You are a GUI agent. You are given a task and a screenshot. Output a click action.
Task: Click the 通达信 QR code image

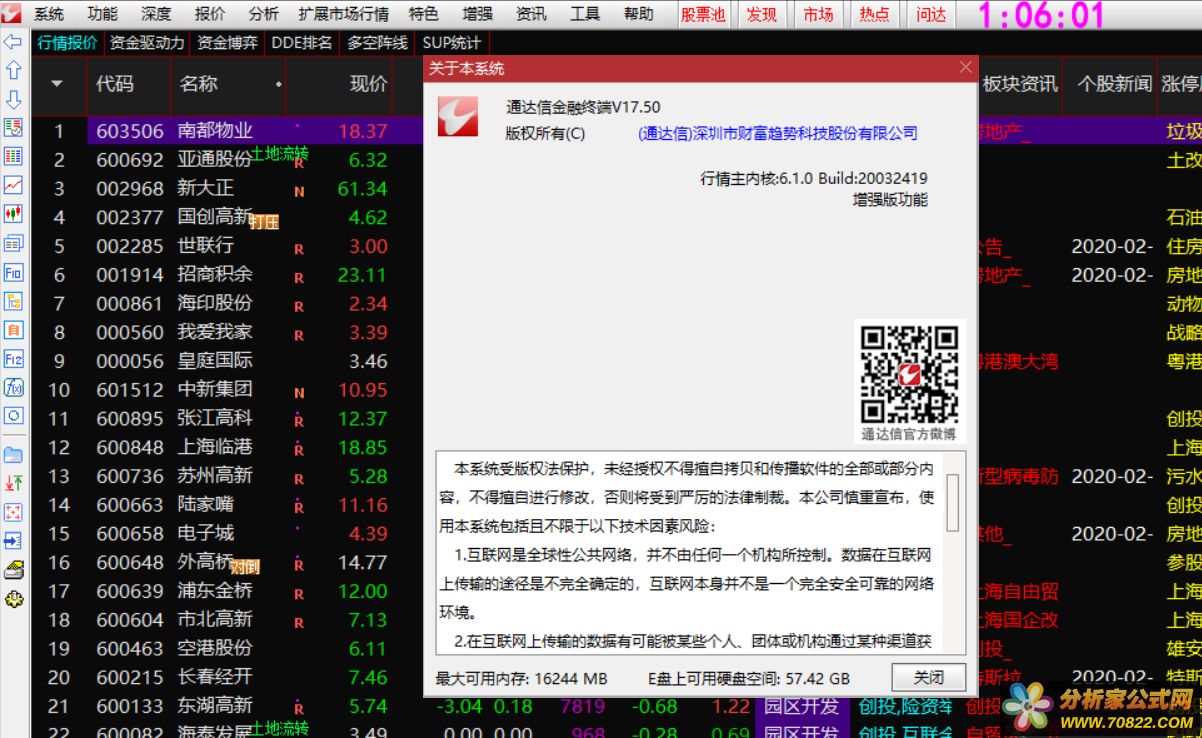tap(909, 374)
